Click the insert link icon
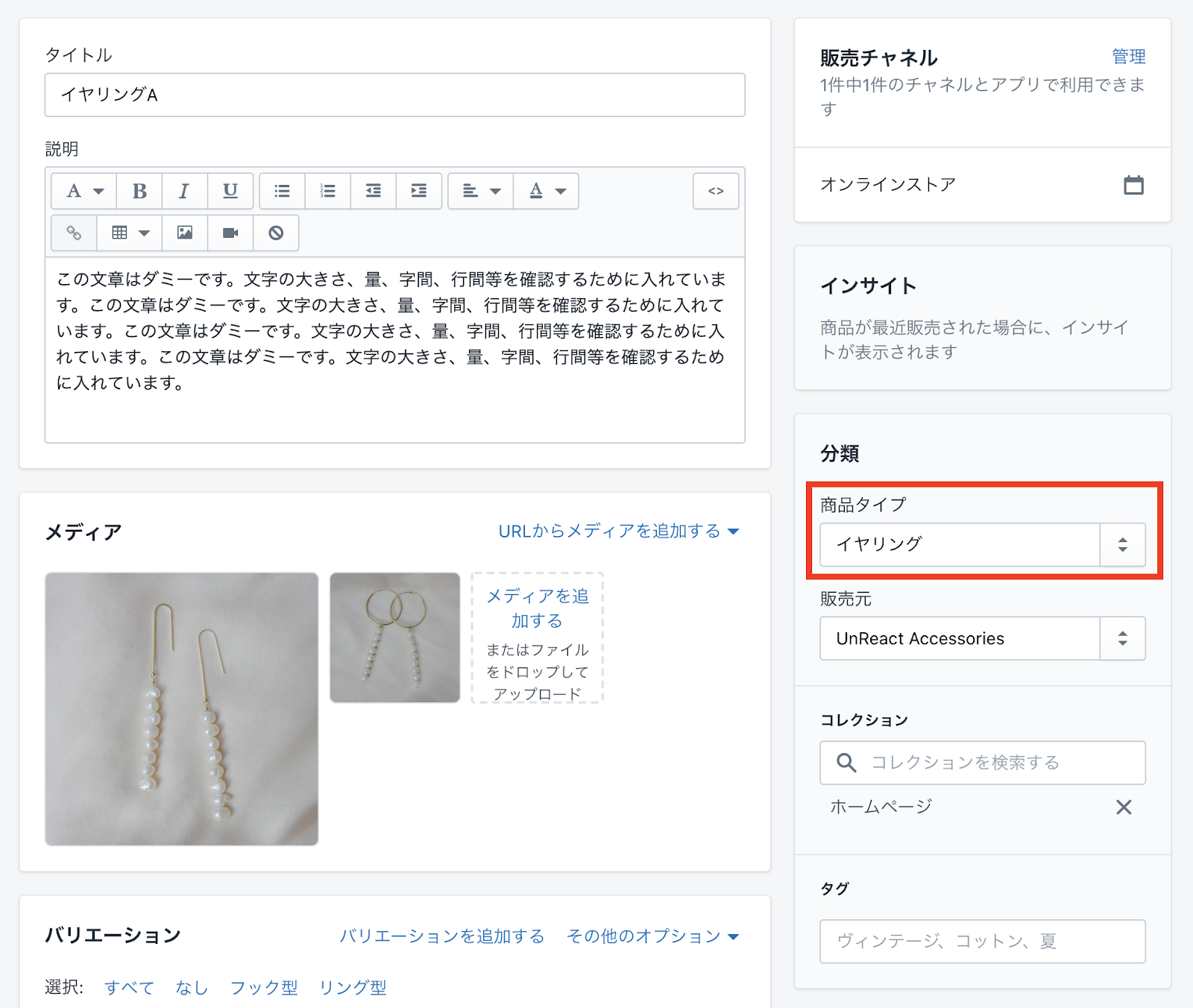 point(74,233)
